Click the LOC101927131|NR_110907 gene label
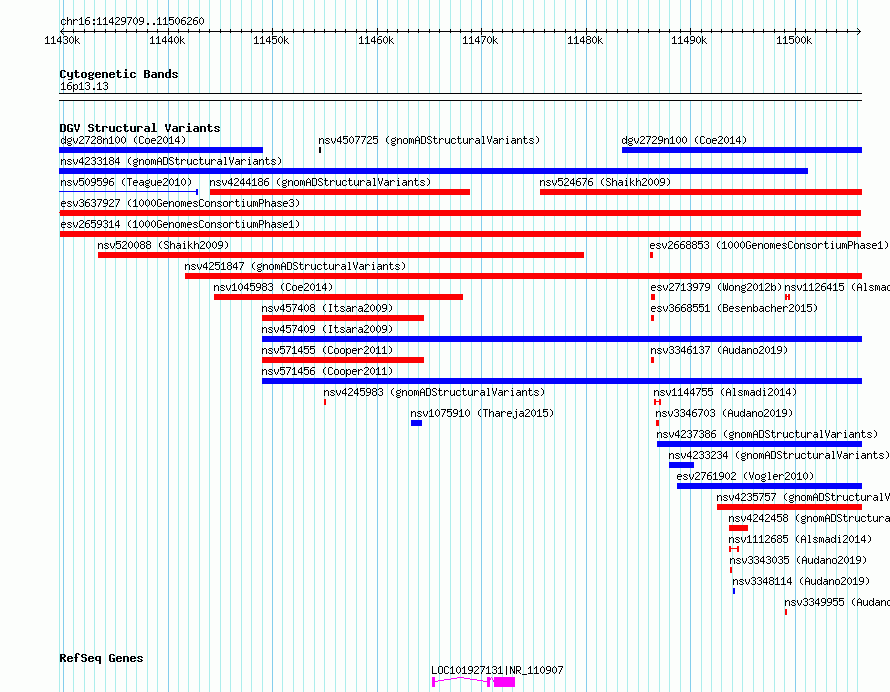The image size is (890, 692). (497, 670)
